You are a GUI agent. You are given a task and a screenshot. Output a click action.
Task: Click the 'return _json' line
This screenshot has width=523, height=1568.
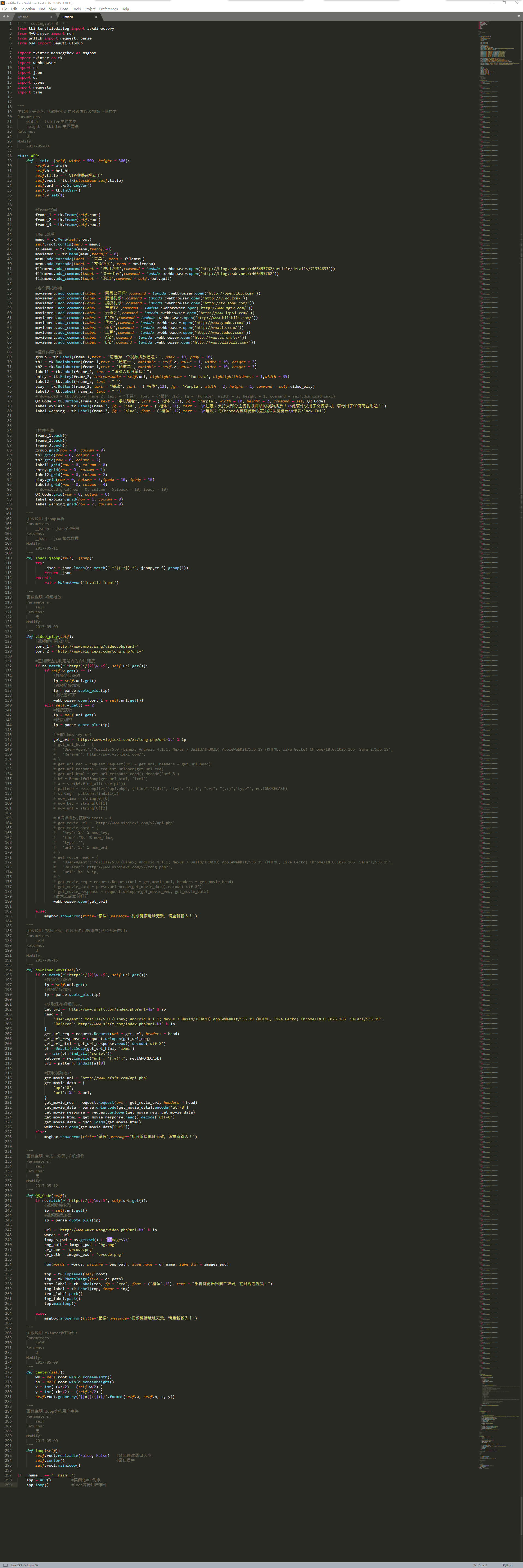click(x=58, y=573)
